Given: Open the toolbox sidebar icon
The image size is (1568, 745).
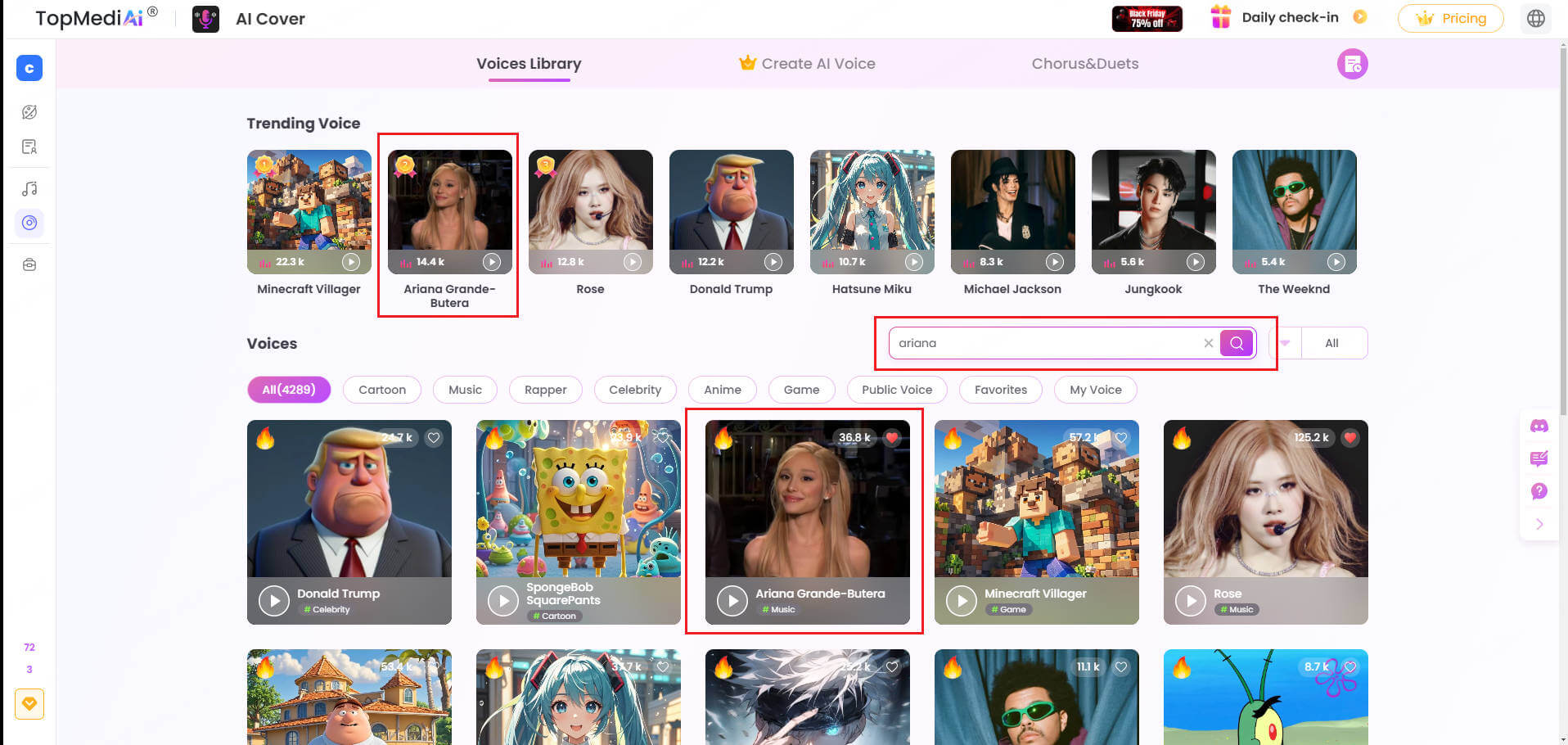Looking at the screenshot, I should coord(29,264).
